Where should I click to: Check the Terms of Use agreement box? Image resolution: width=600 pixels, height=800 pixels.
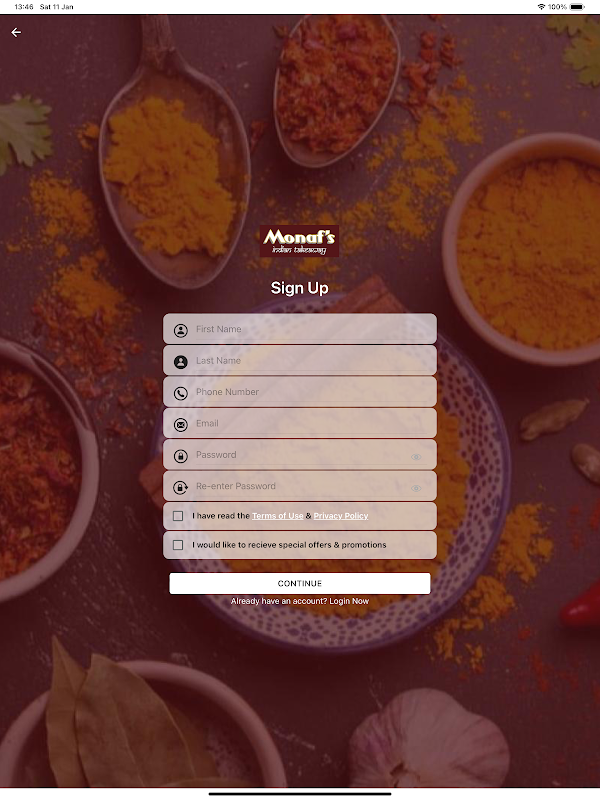(x=178, y=516)
